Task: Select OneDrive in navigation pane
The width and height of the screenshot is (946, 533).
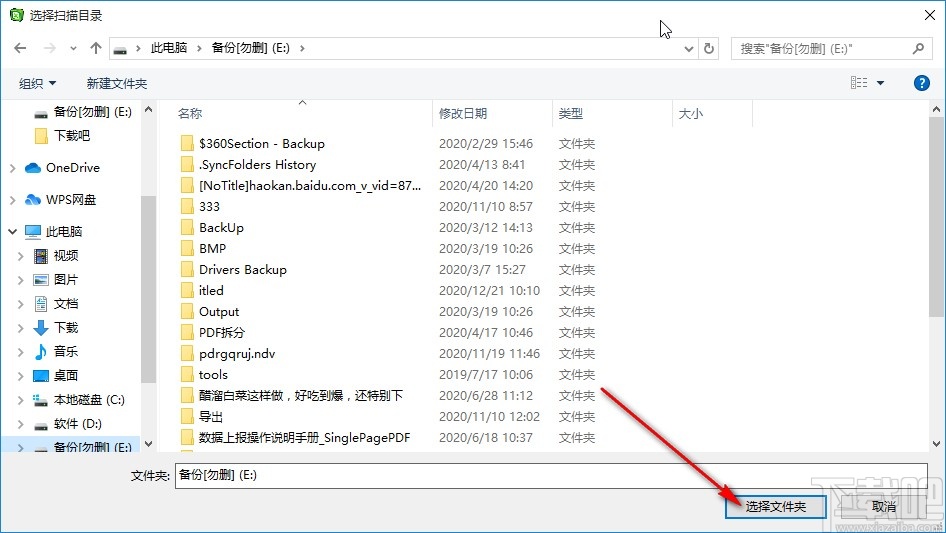Action: pos(72,168)
